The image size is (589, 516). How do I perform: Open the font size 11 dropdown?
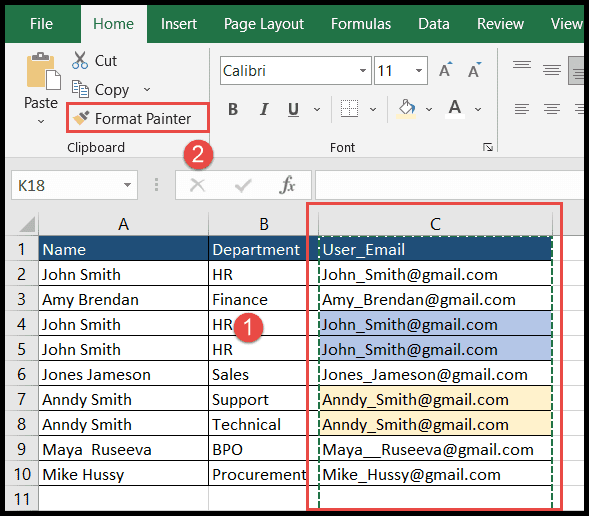pos(419,71)
